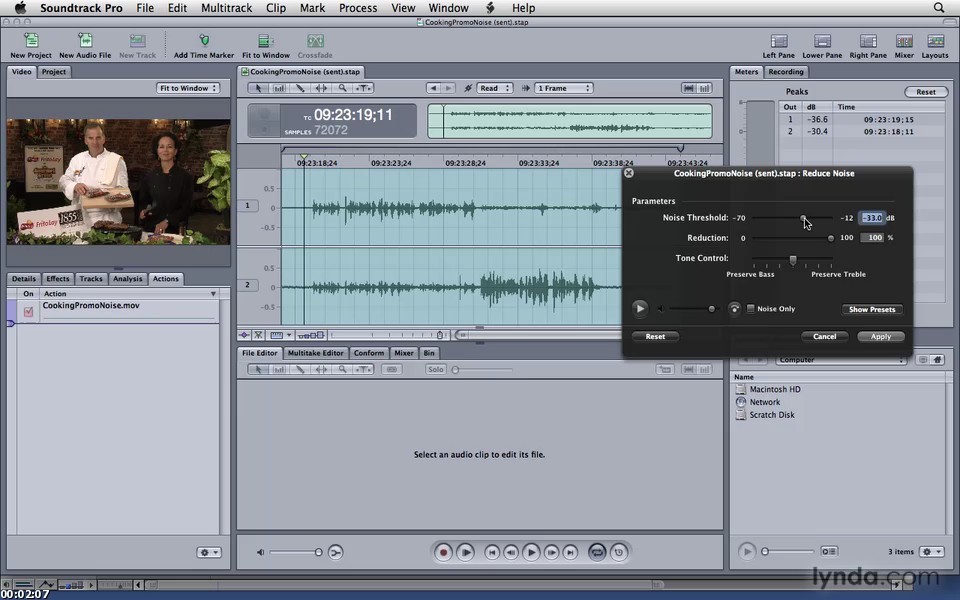Open the Action column header menu arrow
Screen dimensions: 960x600
tap(213, 294)
